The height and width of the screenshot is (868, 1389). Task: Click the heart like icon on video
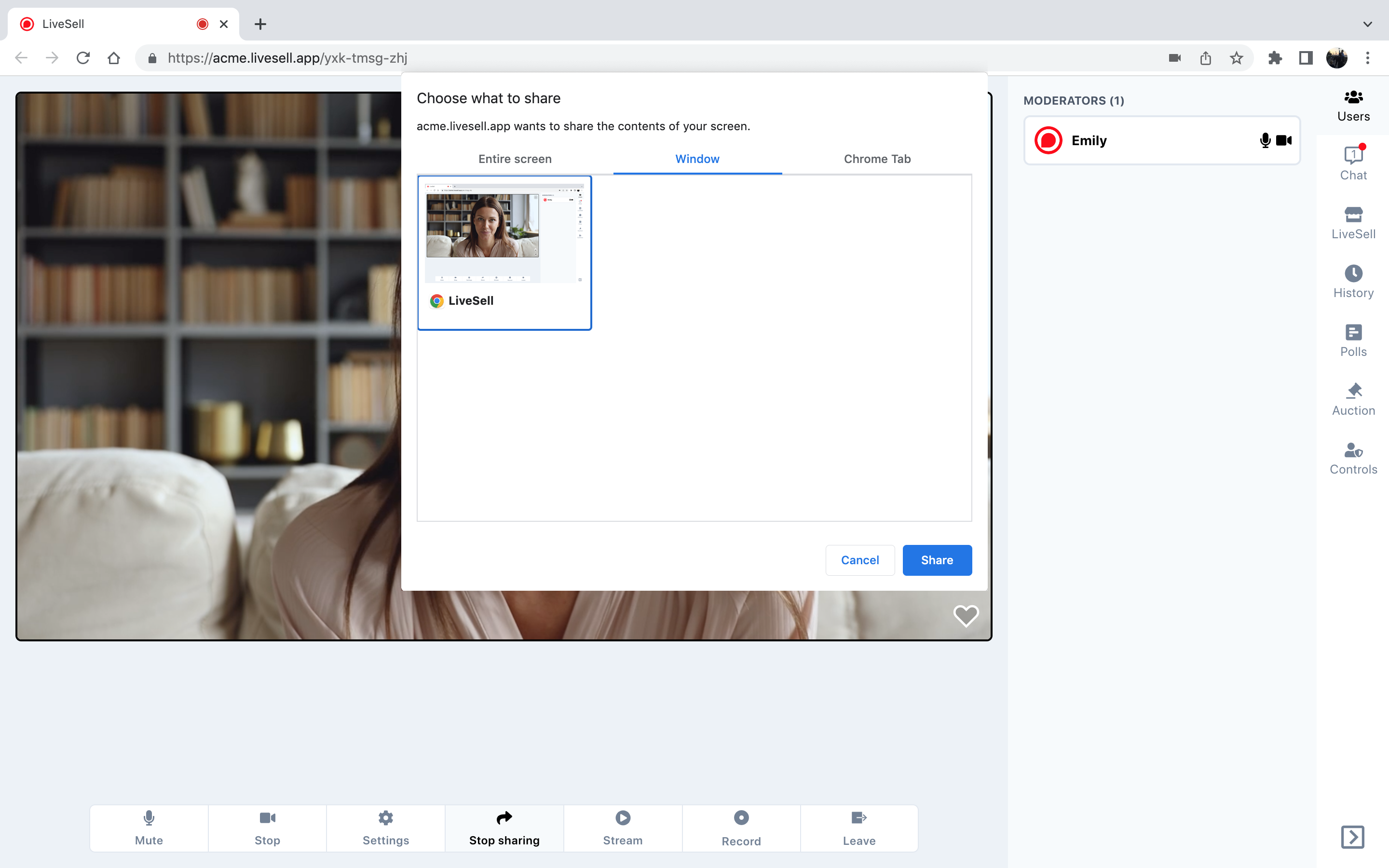[x=966, y=616]
